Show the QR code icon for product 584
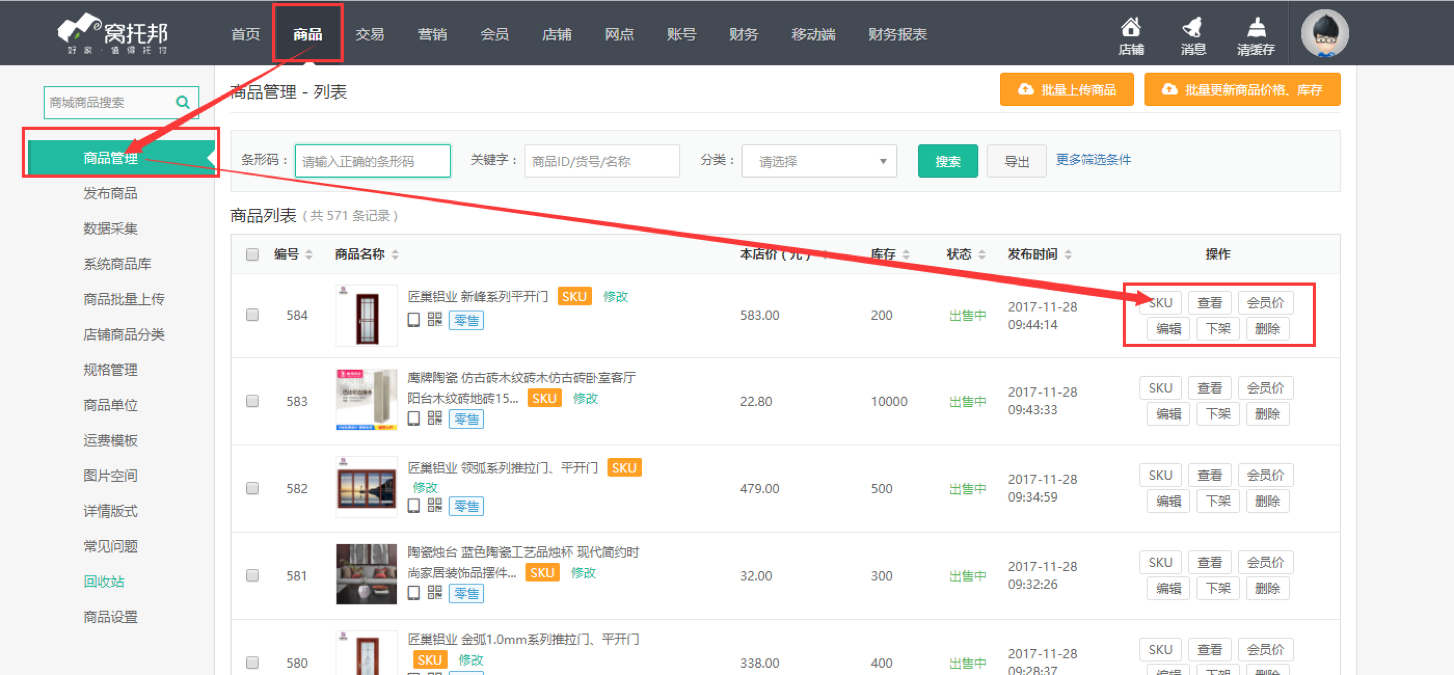1454x675 pixels. click(435, 320)
